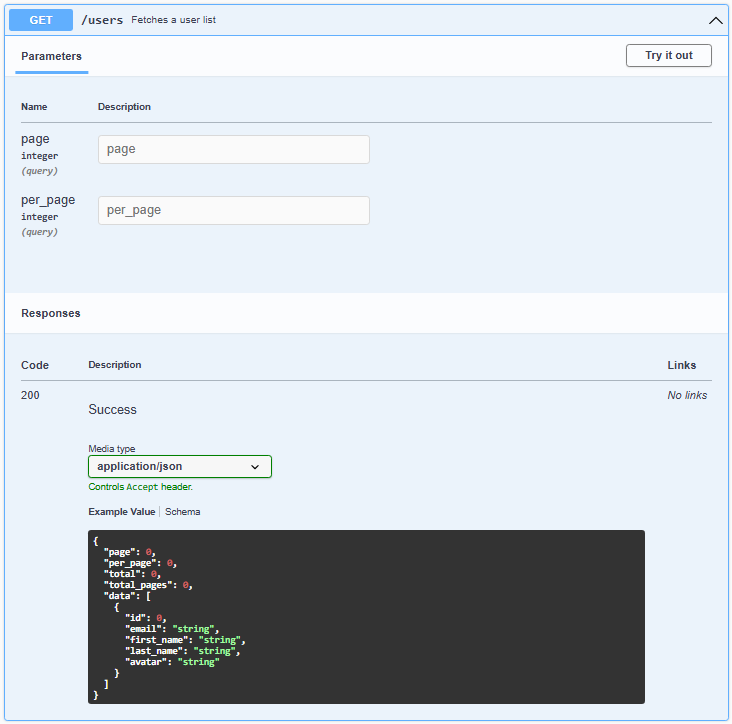Click the 200 response code
Image resolution: width=732 pixels, height=724 pixels.
pos(30,395)
